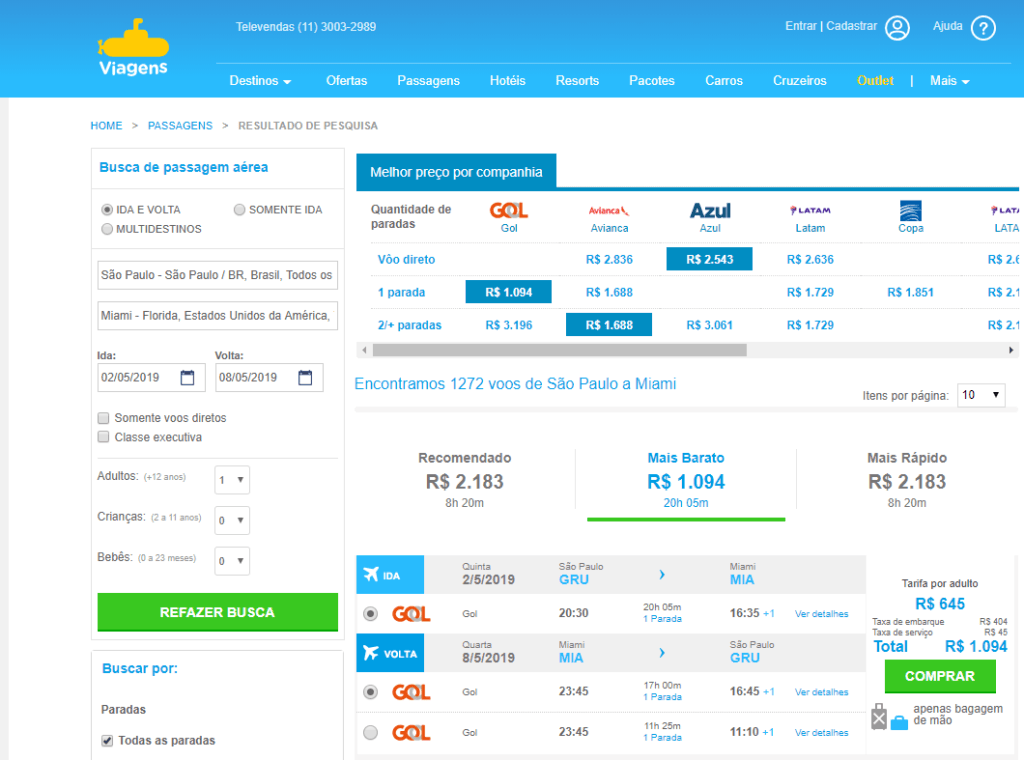
Task: Click left arrow of price table scrollbar
Action: click(x=364, y=350)
